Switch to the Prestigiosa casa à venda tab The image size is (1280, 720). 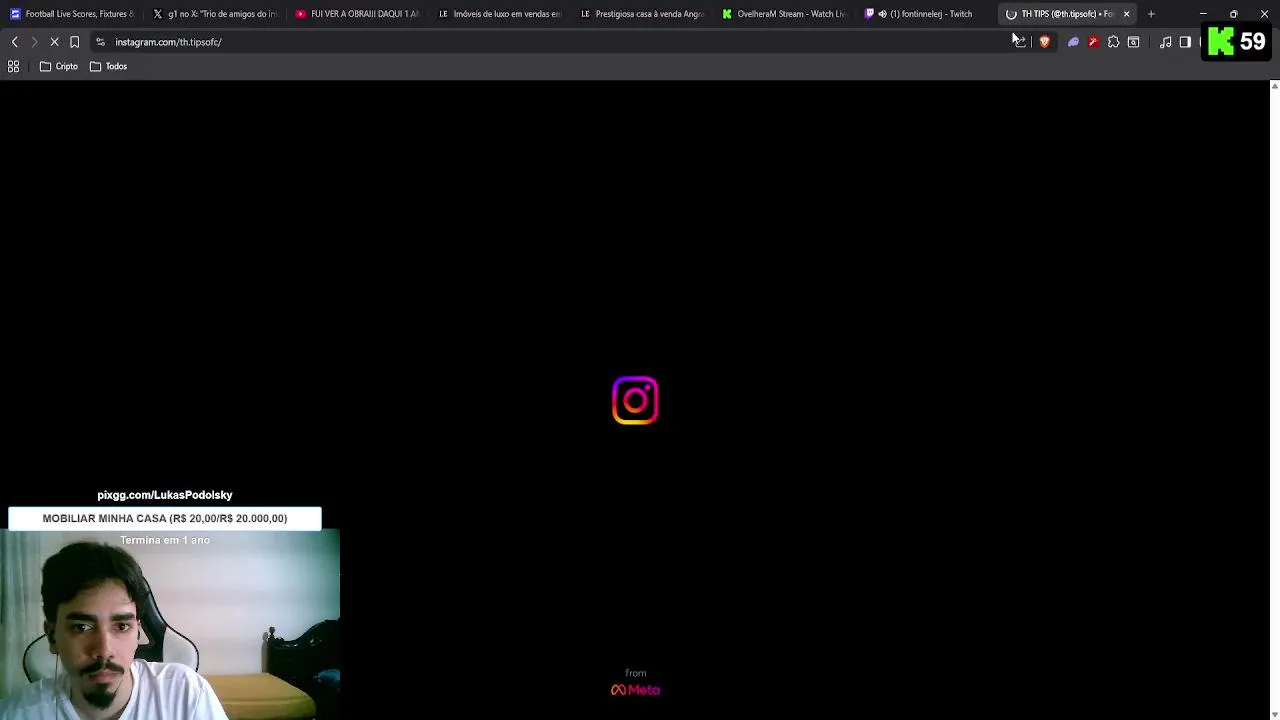click(642, 14)
